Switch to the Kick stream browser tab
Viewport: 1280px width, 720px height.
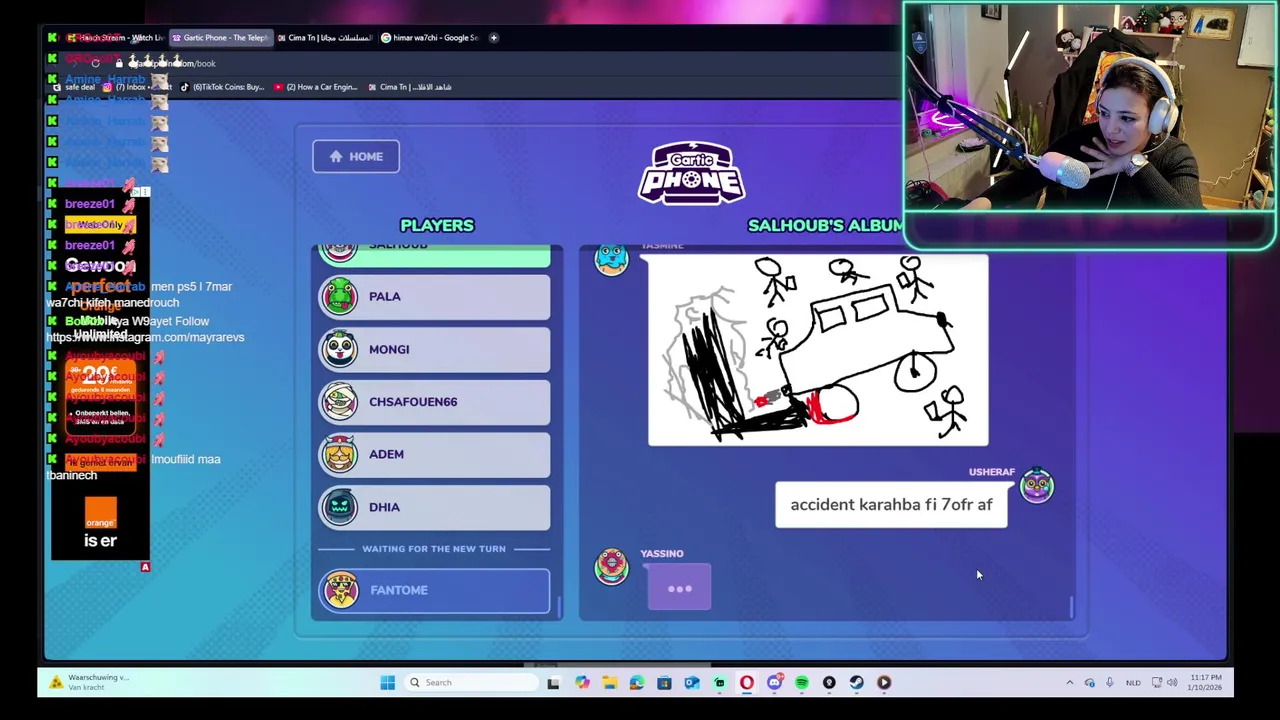(x=114, y=38)
